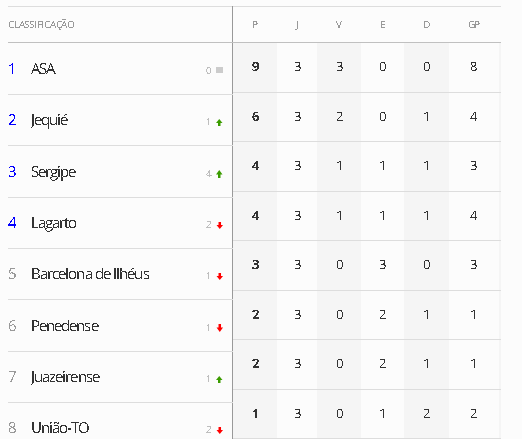Viewport: 522px width, 439px height.
Task: Click red down arrow beside Barcelona de Ilhéus
Action: [x=220, y=276]
